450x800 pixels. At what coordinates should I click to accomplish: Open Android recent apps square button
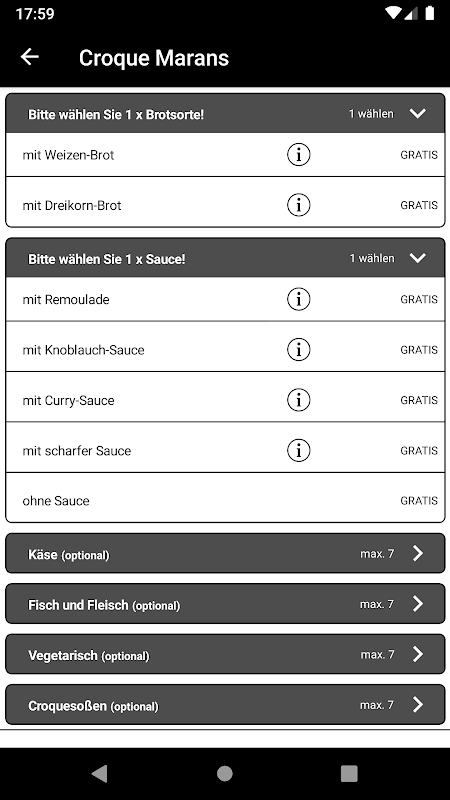[x=349, y=773]
